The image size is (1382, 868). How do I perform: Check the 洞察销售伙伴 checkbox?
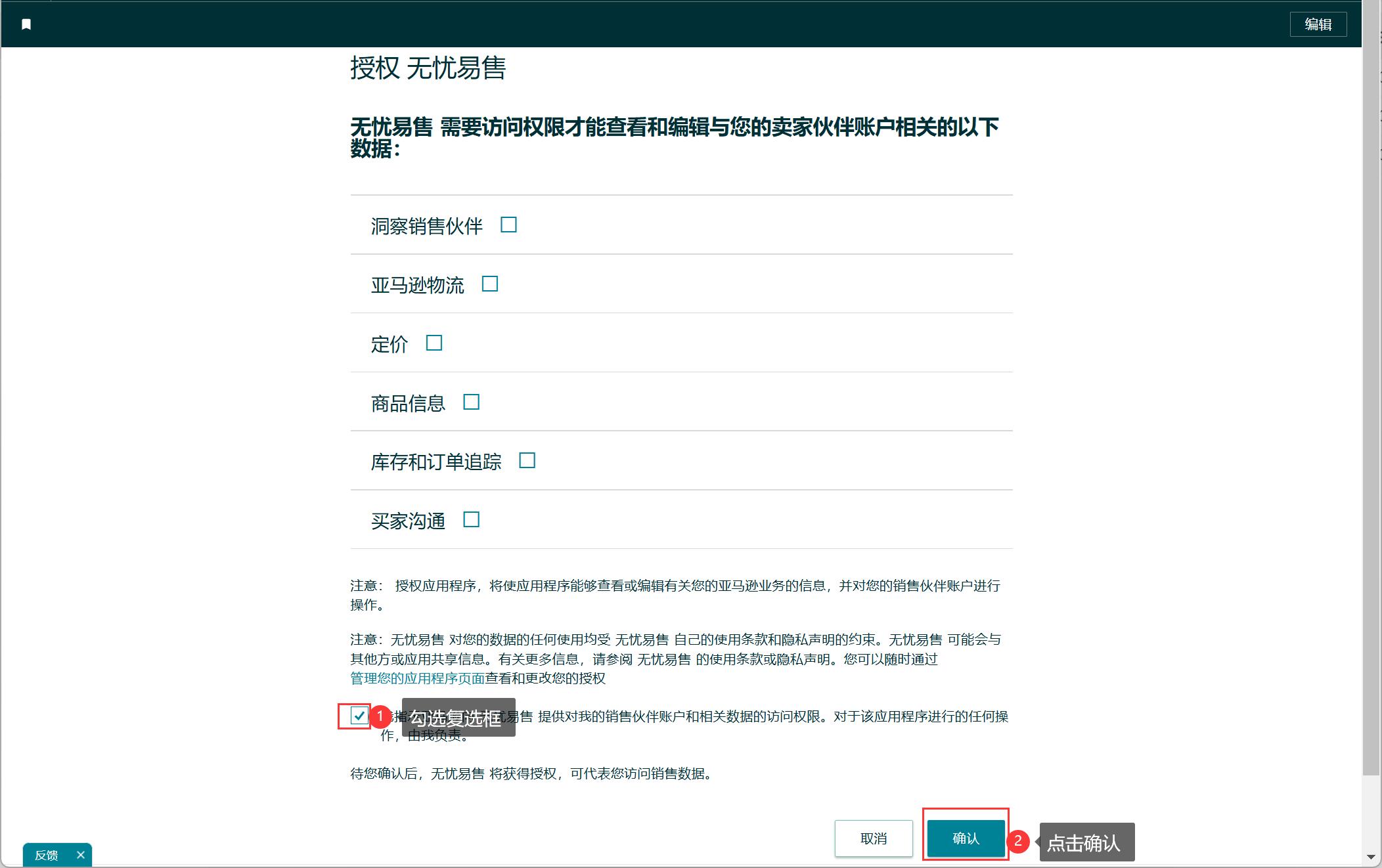(x=508, y=225)
